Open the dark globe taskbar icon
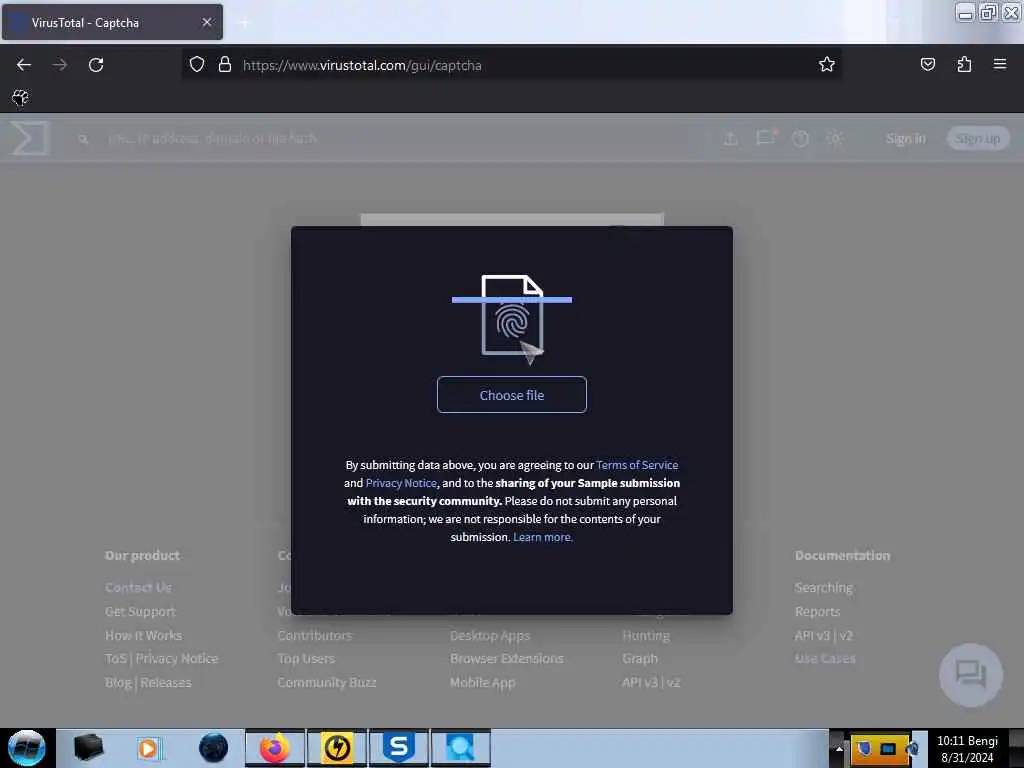The height and width of the screenshot is (768, 1024). click(214, 748)
